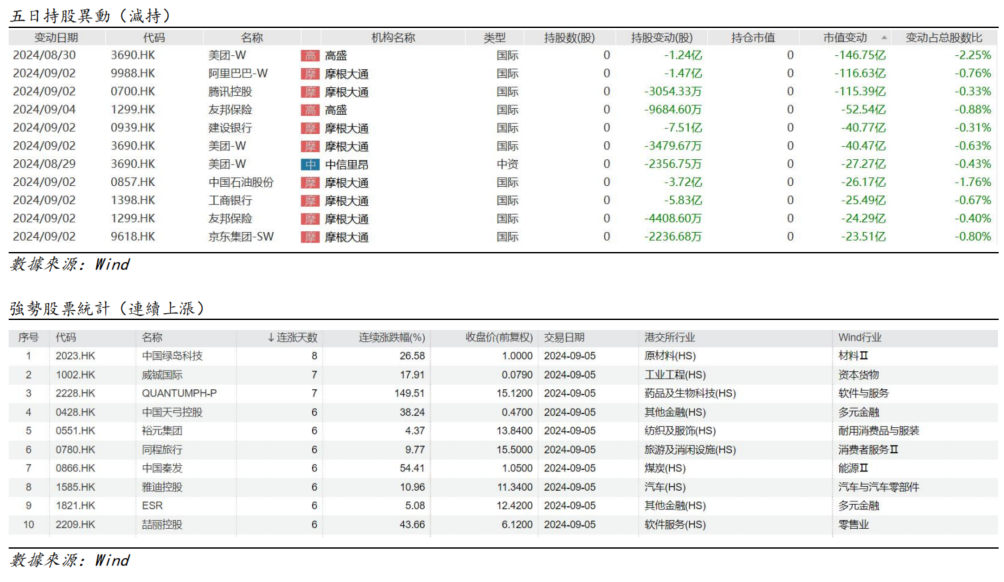
Task: Click the red institution badge in the 工商银行 row
Action: (310, 200)
